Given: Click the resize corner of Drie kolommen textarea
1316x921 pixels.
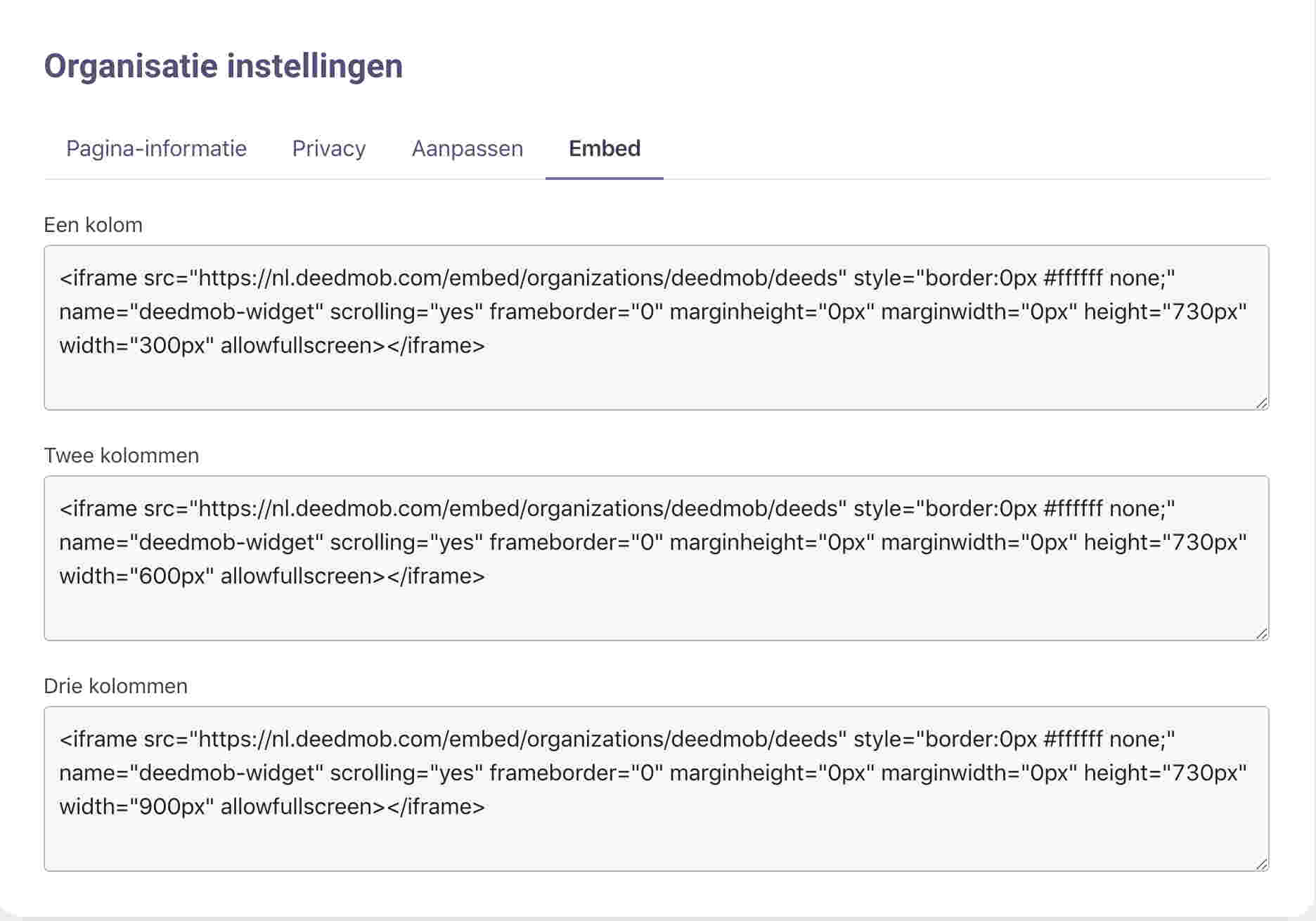Looking at the screenshot, I should pos(1262,864).
